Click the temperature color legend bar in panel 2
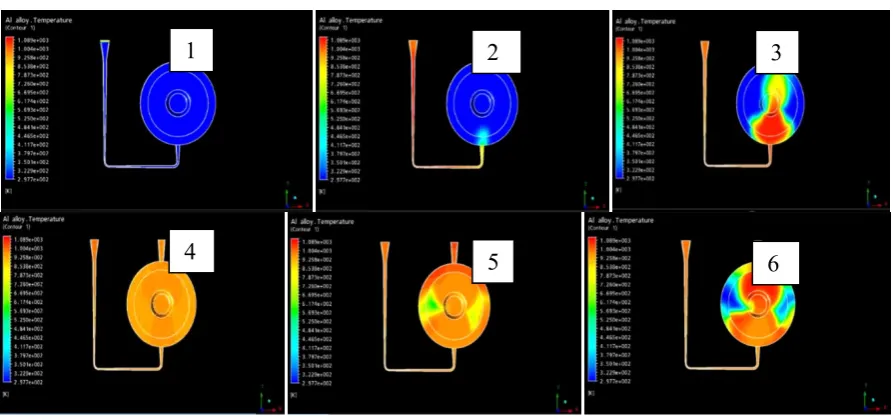 click(323, 108)
